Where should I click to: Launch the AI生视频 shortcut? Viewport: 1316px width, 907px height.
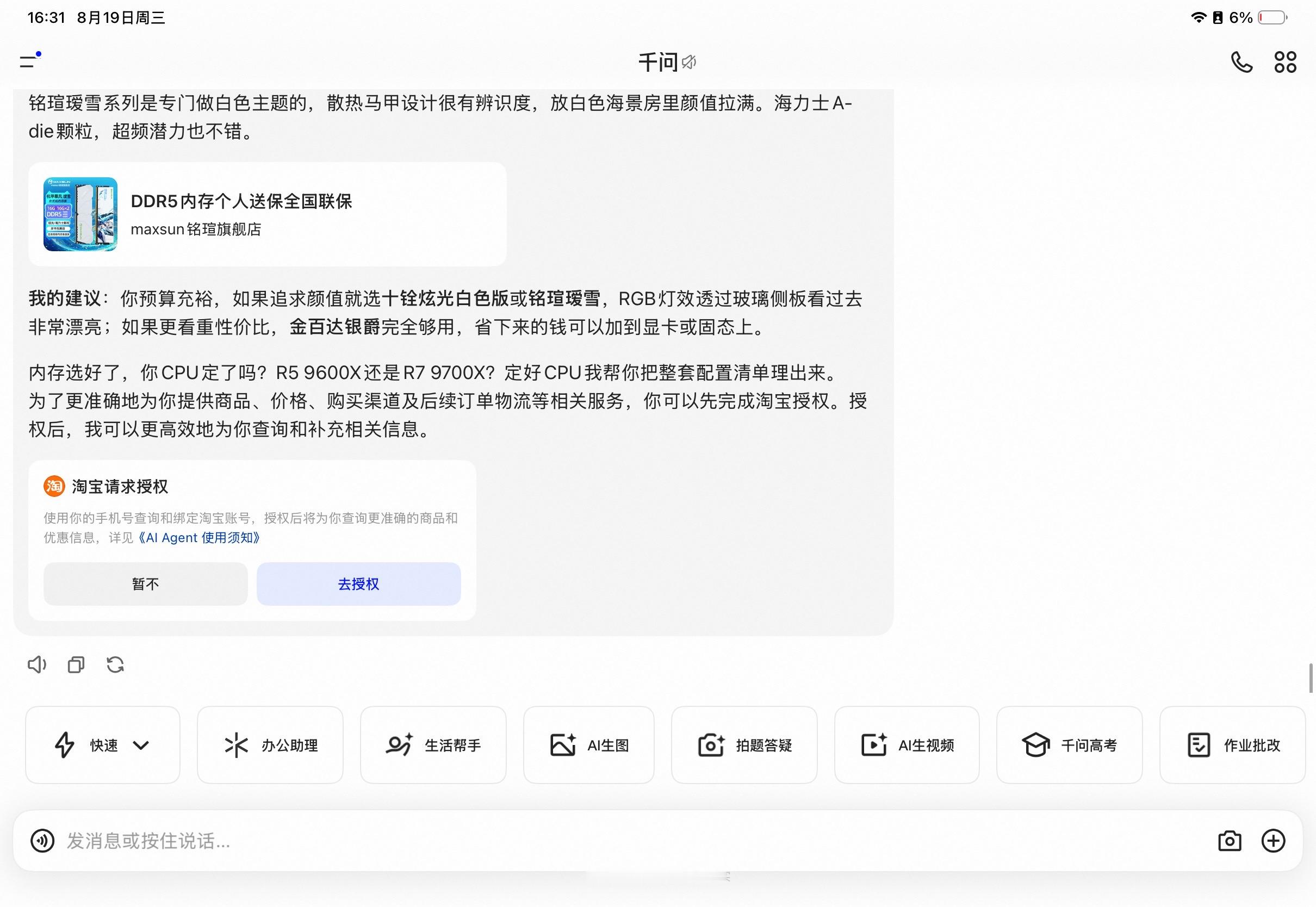(x=907, y=745)
